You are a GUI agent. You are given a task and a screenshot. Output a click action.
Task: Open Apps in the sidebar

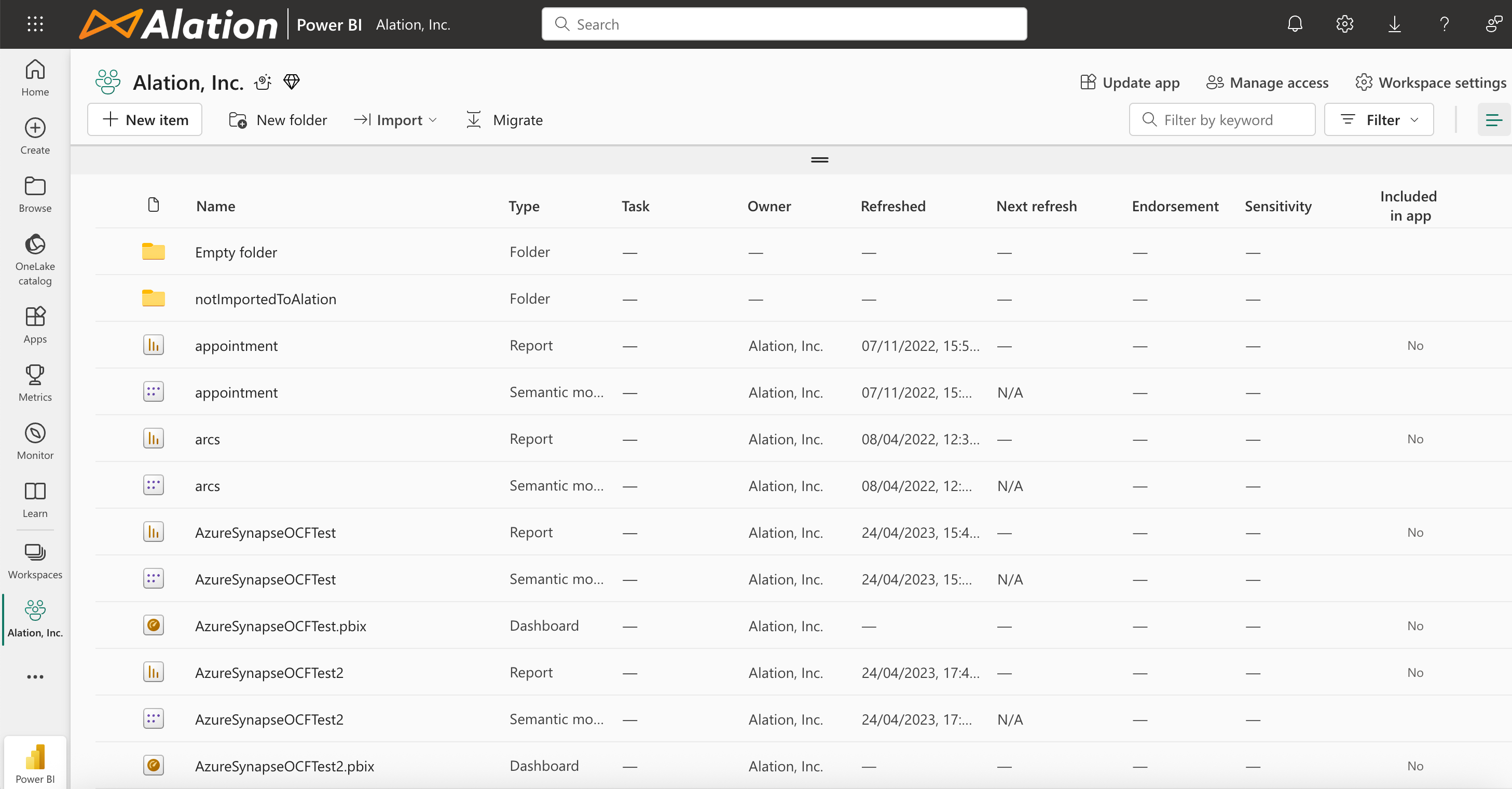tap(35, 324)
